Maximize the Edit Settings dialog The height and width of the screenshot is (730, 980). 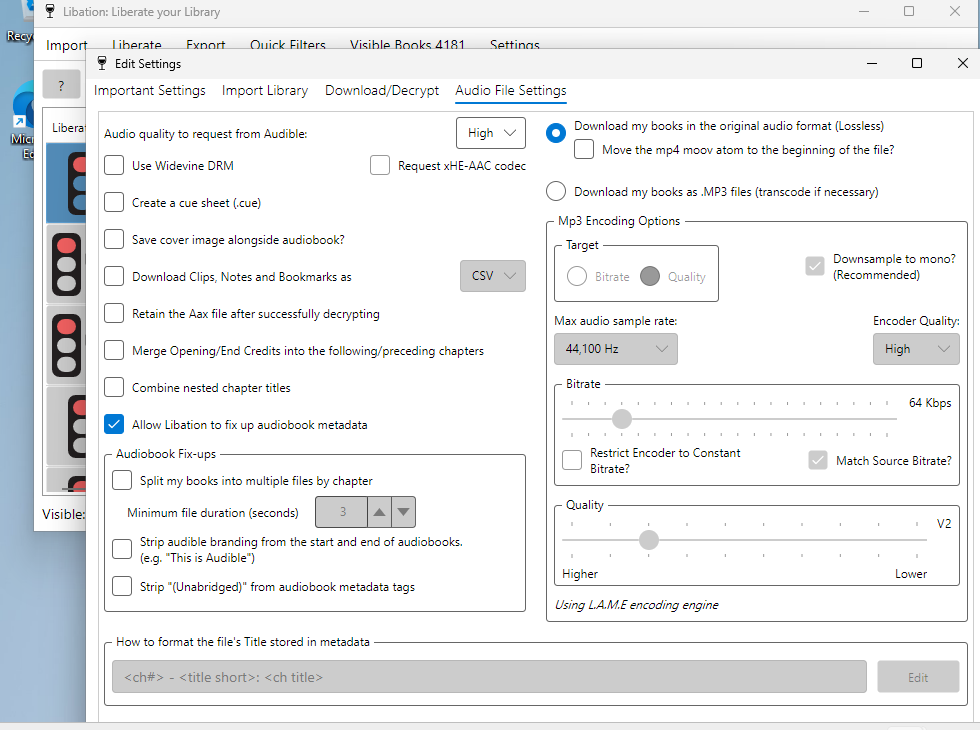click(x=917, y=63)
